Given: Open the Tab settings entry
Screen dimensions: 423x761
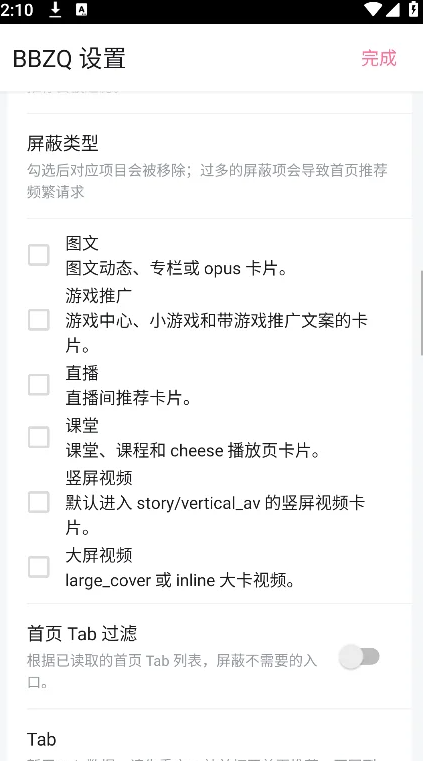Looking at the screenshot, I should click(219, 739).
